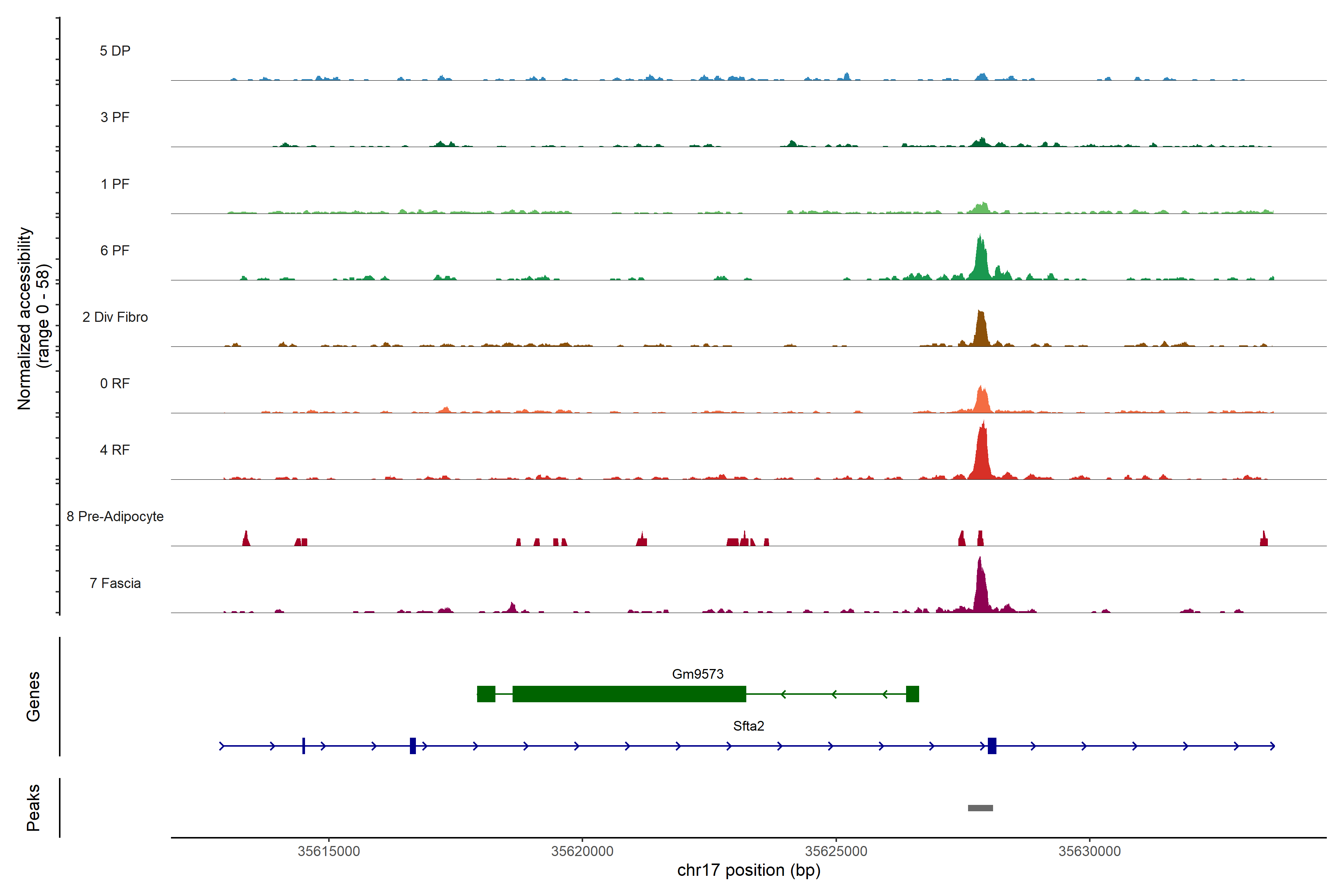Click the leftmost small Gm9573 exon
This screenshot has height=896, width=1344.
pos(486,694)
